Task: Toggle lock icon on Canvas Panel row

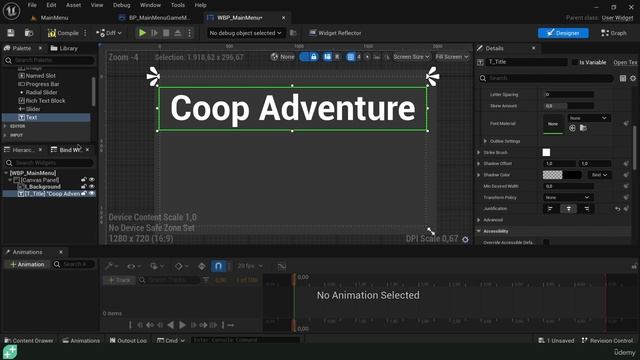Action: (84, 180)
